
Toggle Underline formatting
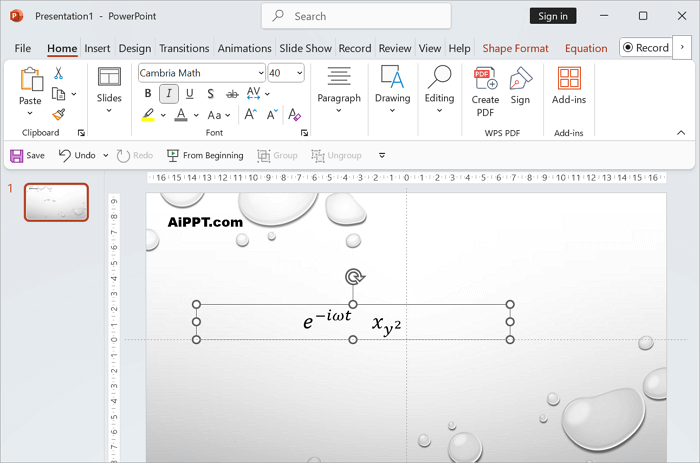[x=190, y=94]
